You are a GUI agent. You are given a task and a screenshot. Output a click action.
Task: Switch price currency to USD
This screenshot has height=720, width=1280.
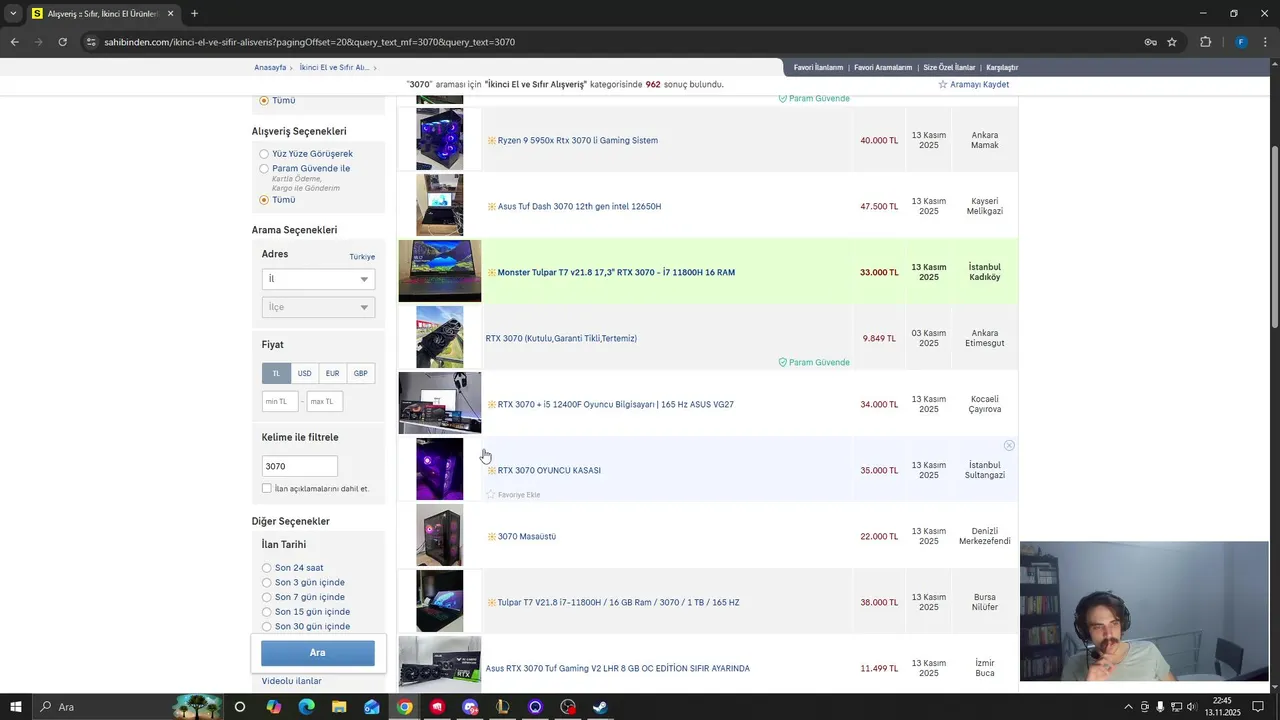pos(304,373)
